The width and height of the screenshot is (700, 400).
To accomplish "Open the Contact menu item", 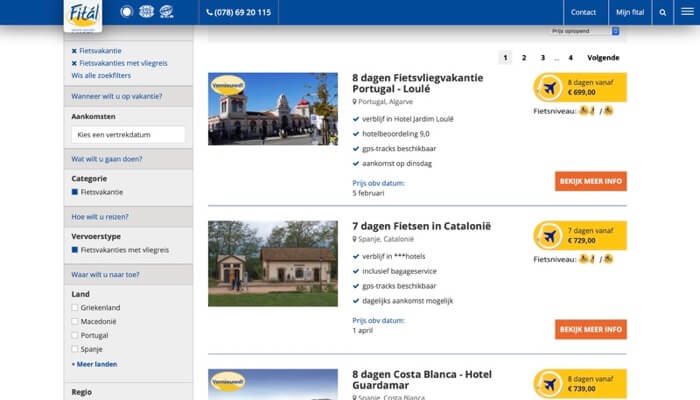I will click(x=583, y=12).
